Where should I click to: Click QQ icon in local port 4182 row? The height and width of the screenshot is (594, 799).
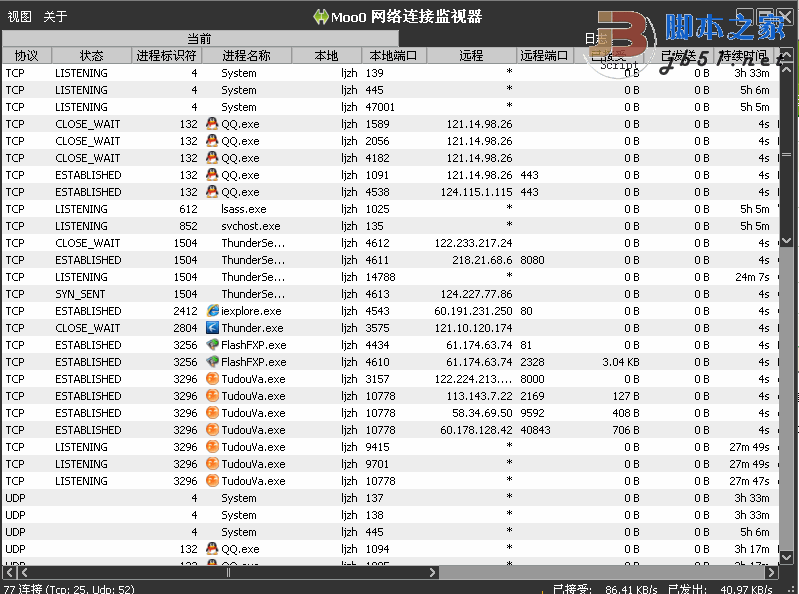pos(212,158)
